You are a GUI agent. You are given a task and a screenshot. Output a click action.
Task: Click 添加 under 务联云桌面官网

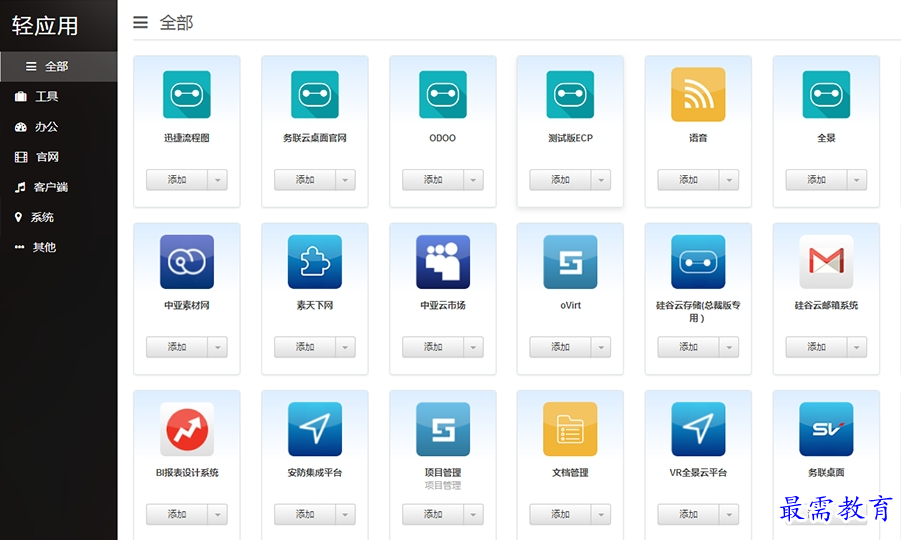pos(305,180)
